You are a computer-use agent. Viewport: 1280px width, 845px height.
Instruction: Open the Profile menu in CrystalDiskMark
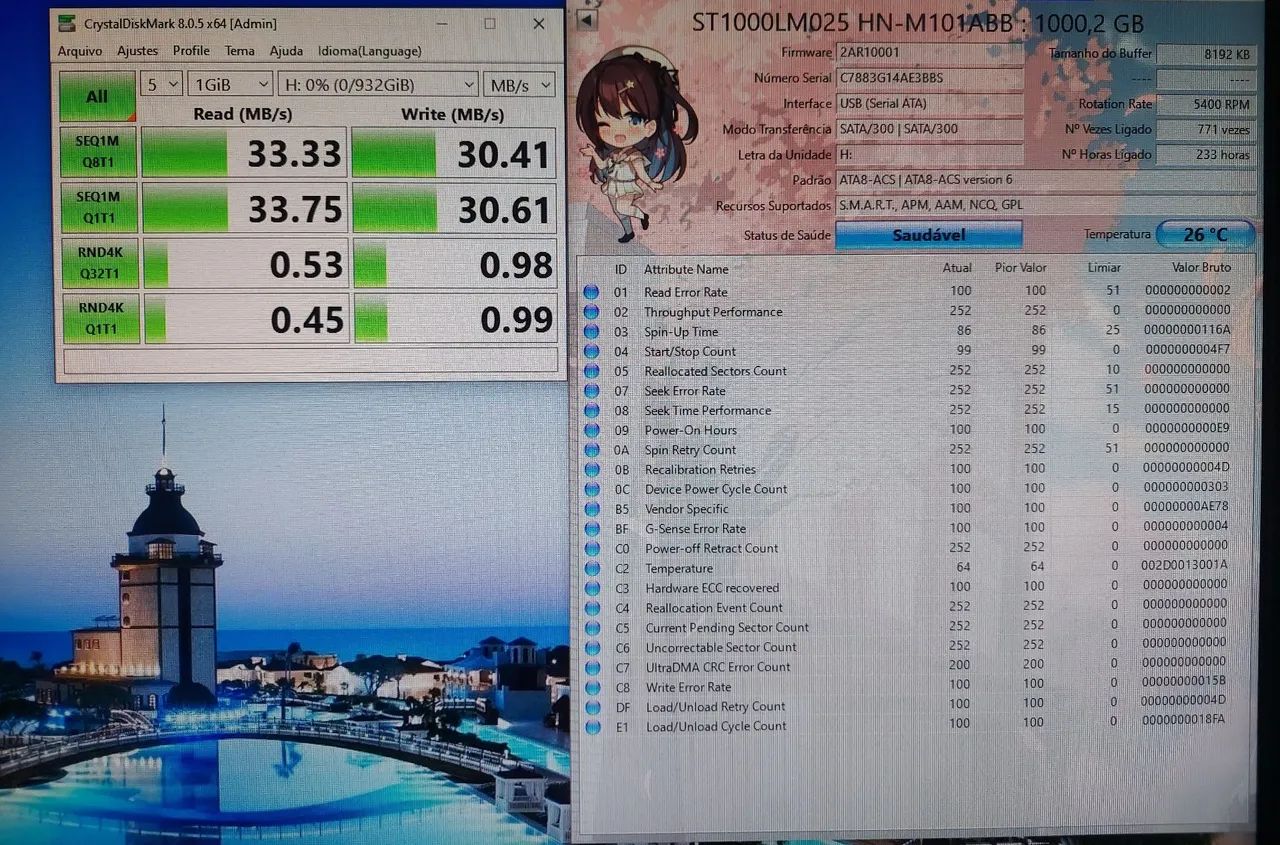(191, 51)
